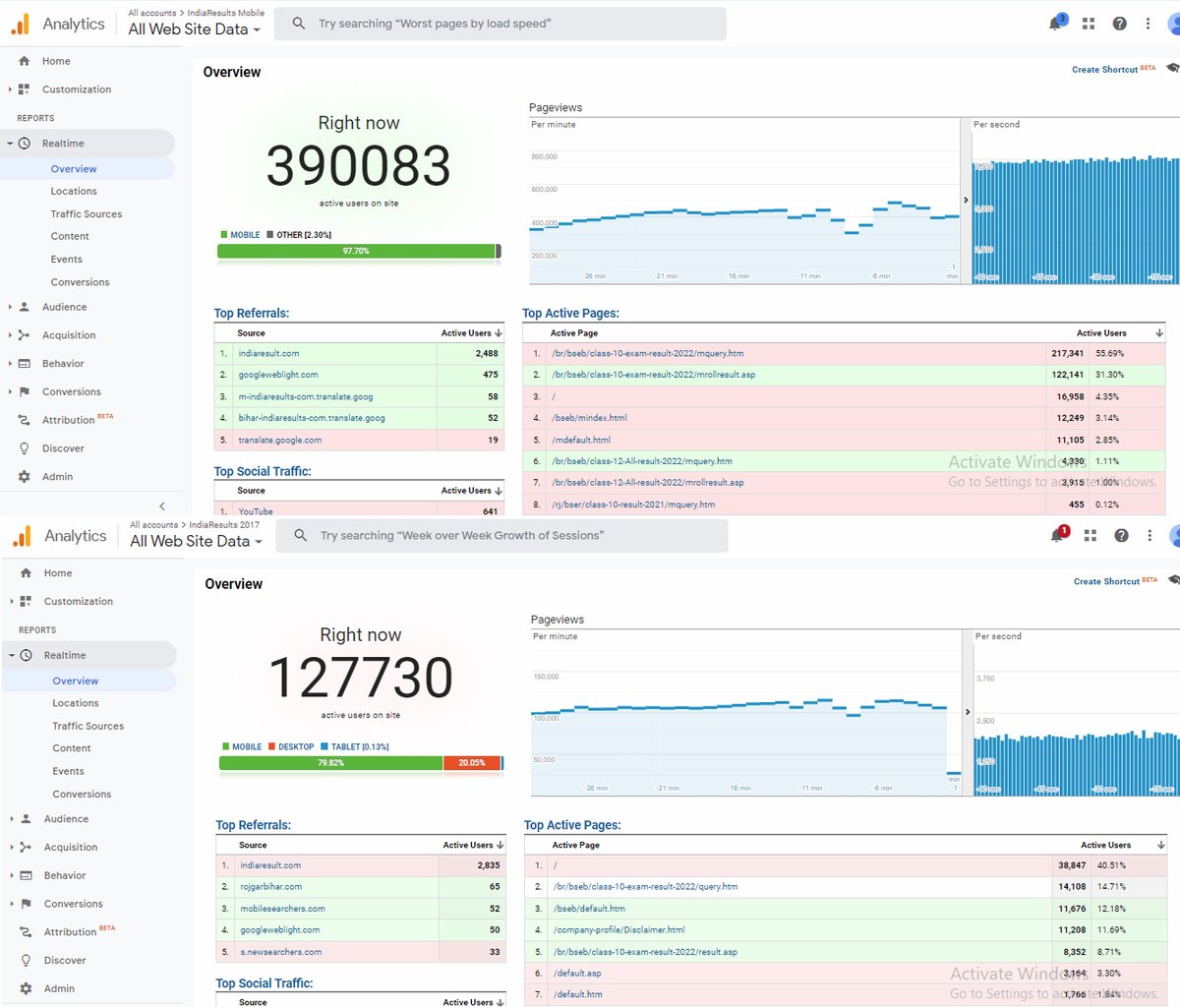Open All Web Site Data dropdown, IndiaResults 2017
The image size is (1180, 1008).
tap(196, 542)
